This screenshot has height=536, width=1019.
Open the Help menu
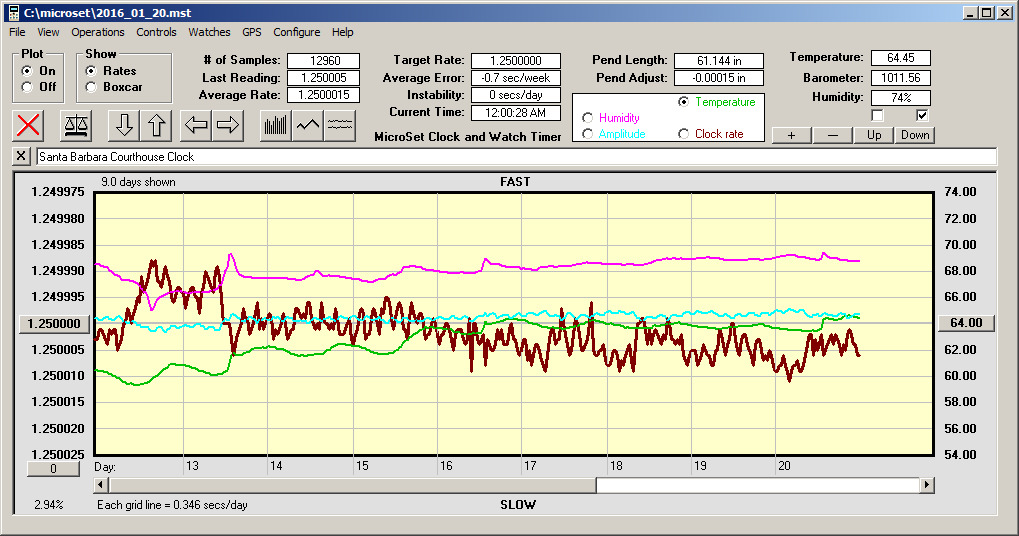[x=342, y=32]
